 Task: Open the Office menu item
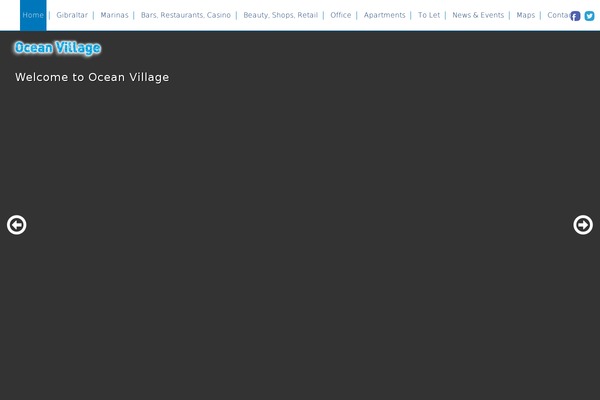tap(341, 15)
